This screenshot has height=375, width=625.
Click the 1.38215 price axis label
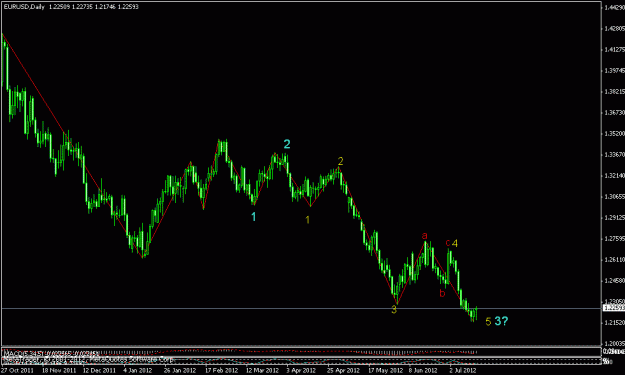(614, 92)
